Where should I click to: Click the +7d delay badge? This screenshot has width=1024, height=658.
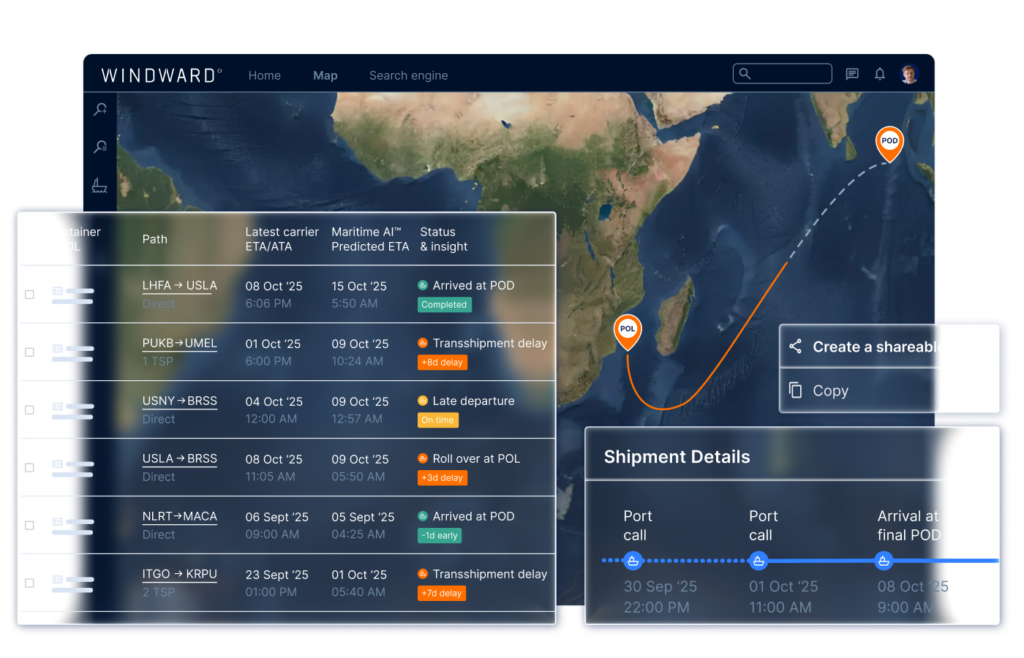(x=442, y=593)
